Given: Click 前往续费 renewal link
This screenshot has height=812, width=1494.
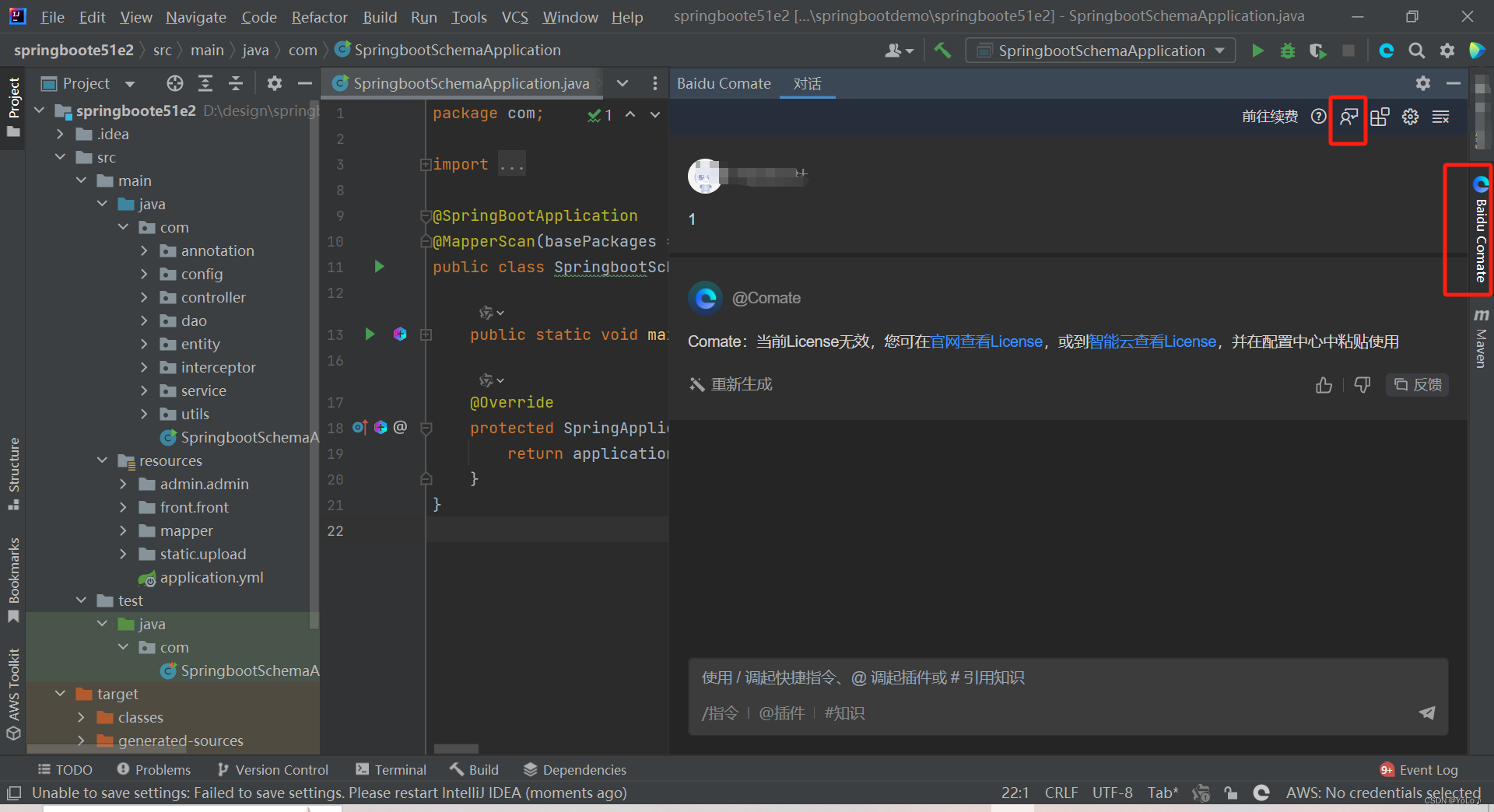Looking at the screenshot, I should 1270,117.
